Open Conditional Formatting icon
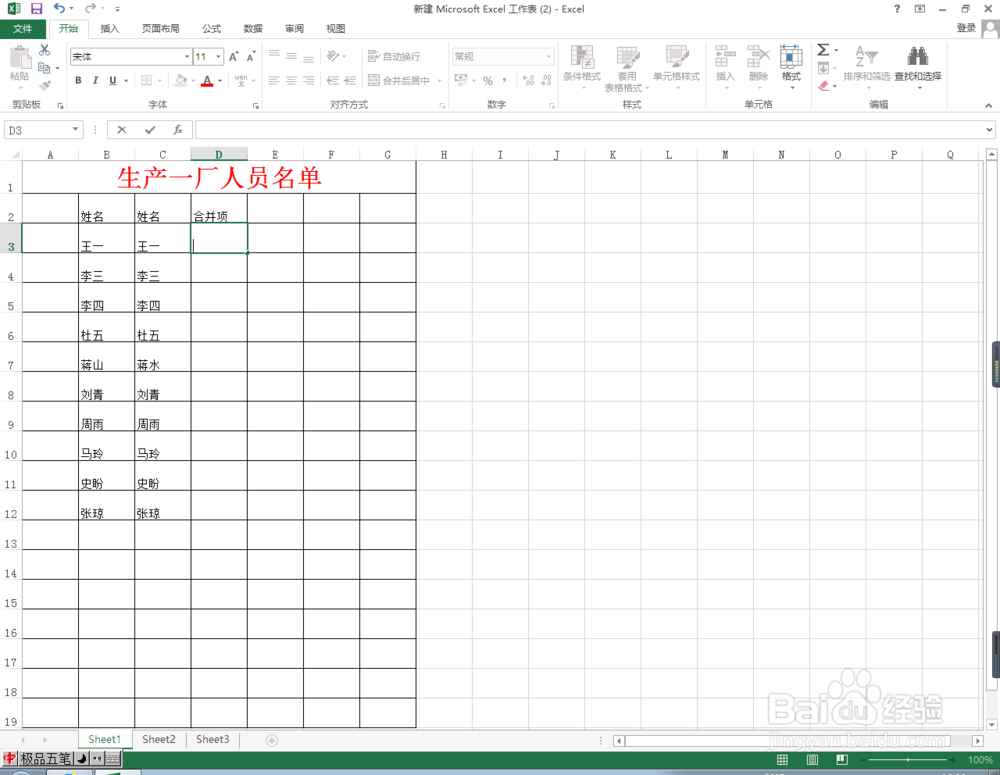Screen dimensions: 1000x775 [x=582, y=57]
